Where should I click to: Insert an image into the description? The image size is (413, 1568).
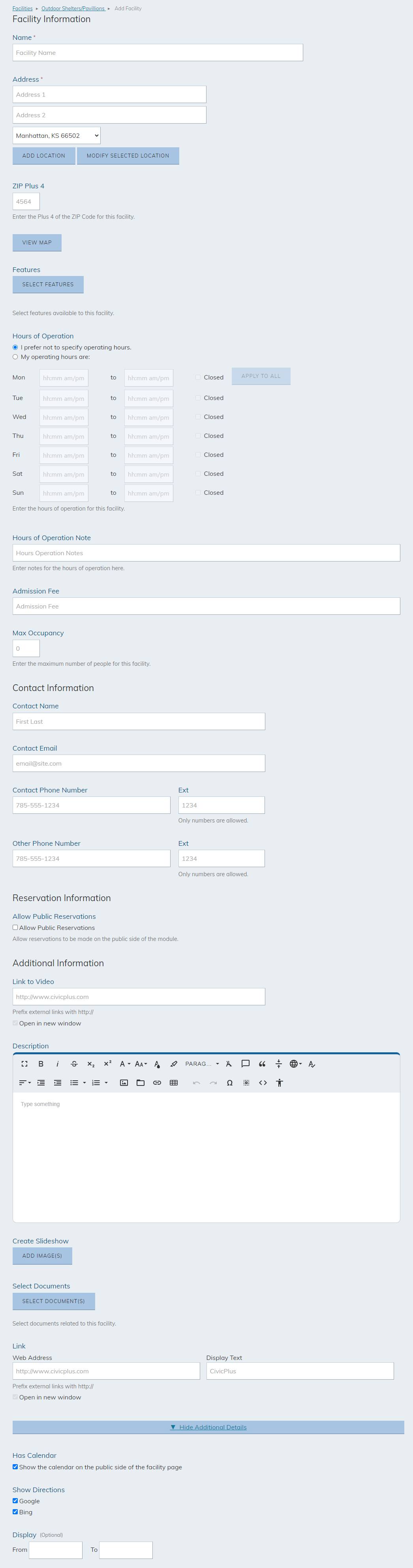(124, 1083)
